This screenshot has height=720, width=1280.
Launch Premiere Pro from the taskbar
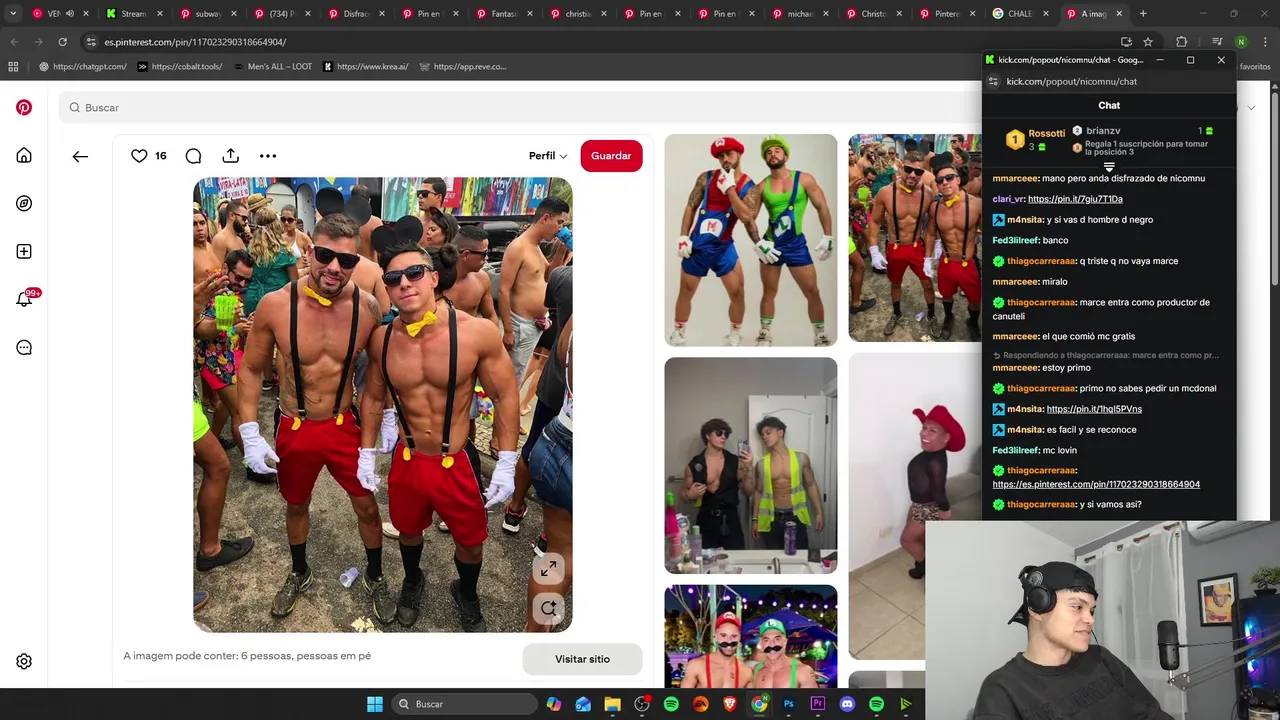(x=818, y=704)
